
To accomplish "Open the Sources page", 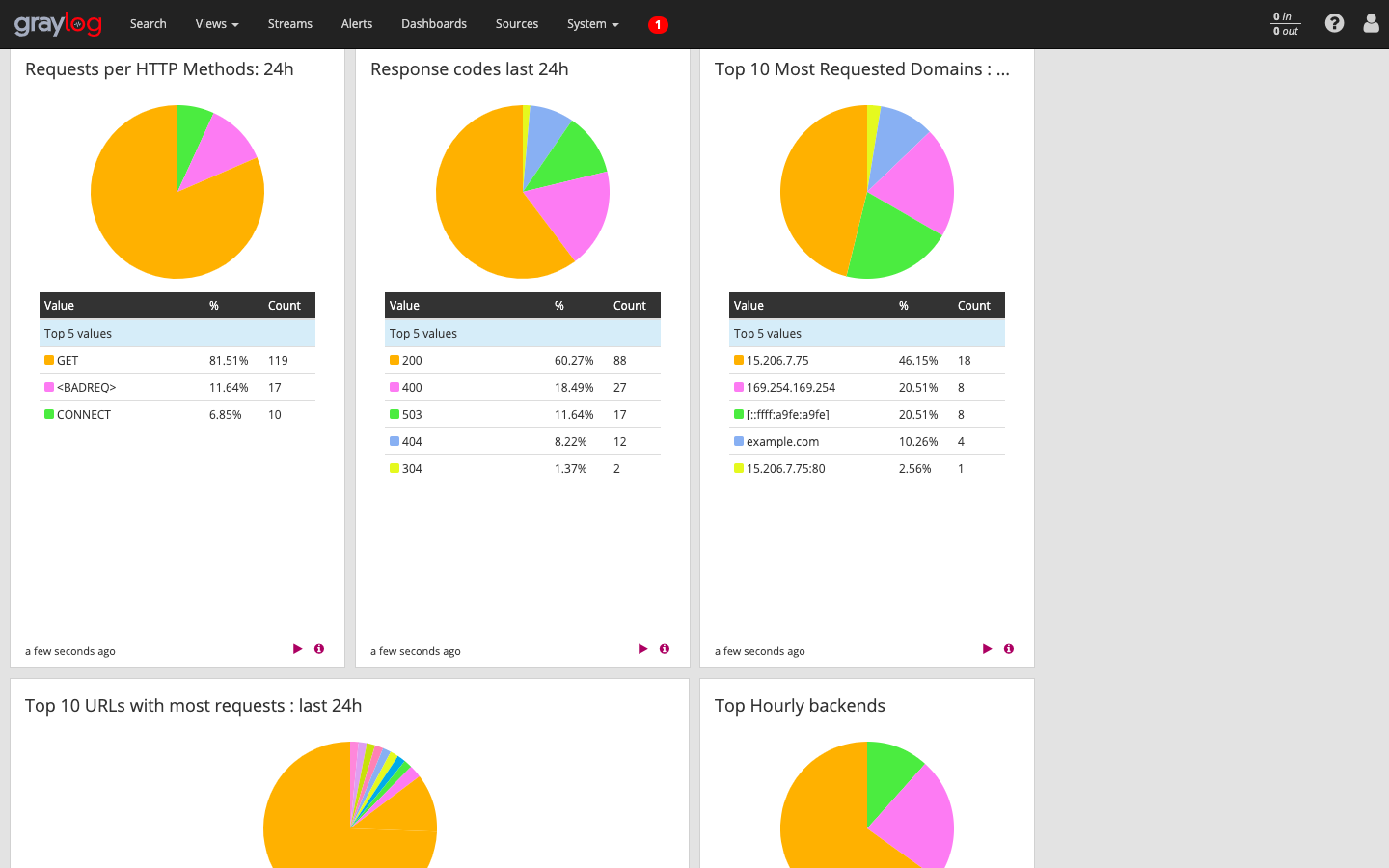I will (517, 24).
